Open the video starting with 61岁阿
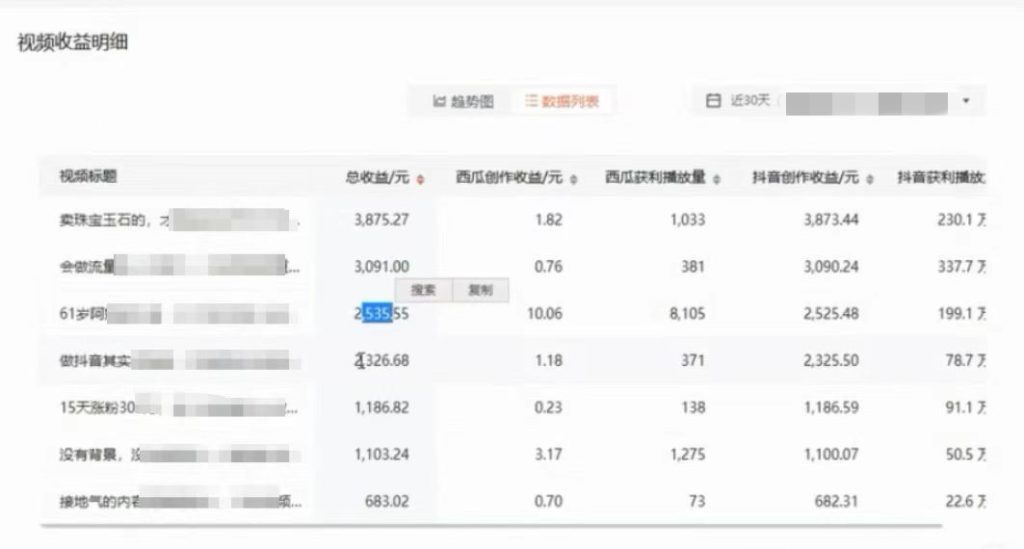 coord(178,314)
